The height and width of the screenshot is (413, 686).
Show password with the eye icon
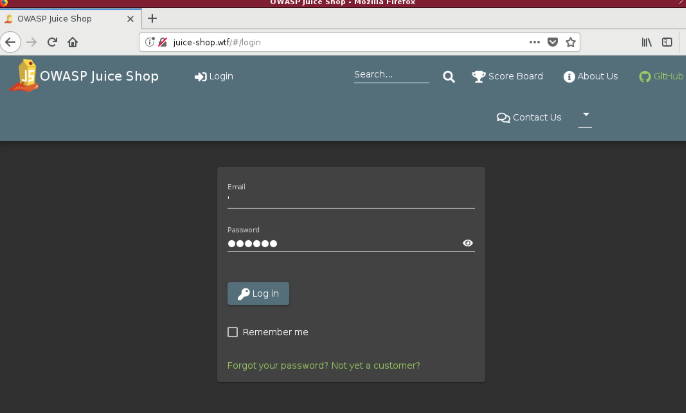[x=468, y=243]
